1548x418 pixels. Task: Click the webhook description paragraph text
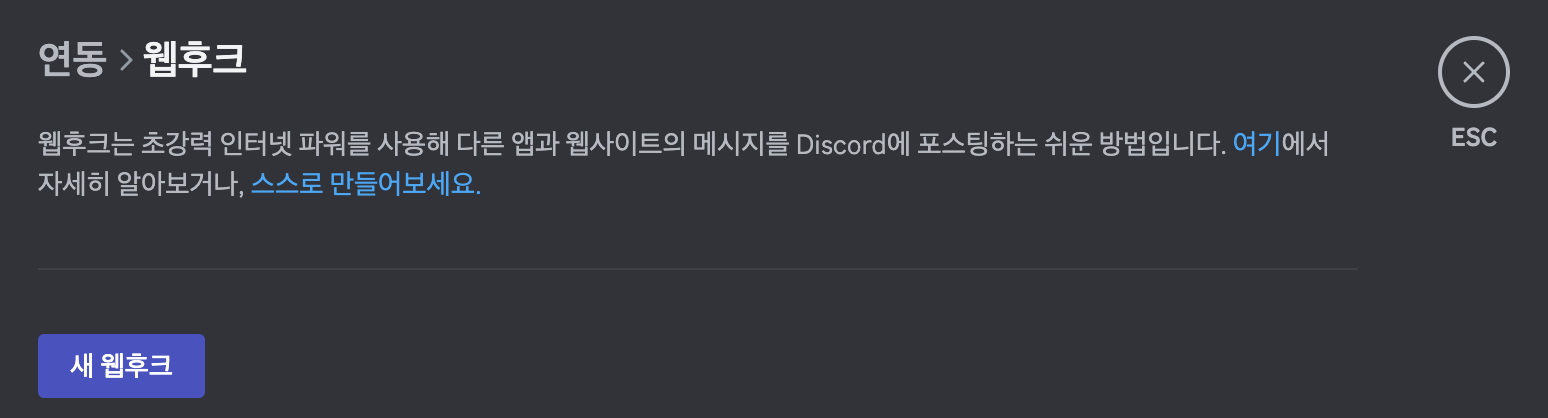[x=683, y=165]
